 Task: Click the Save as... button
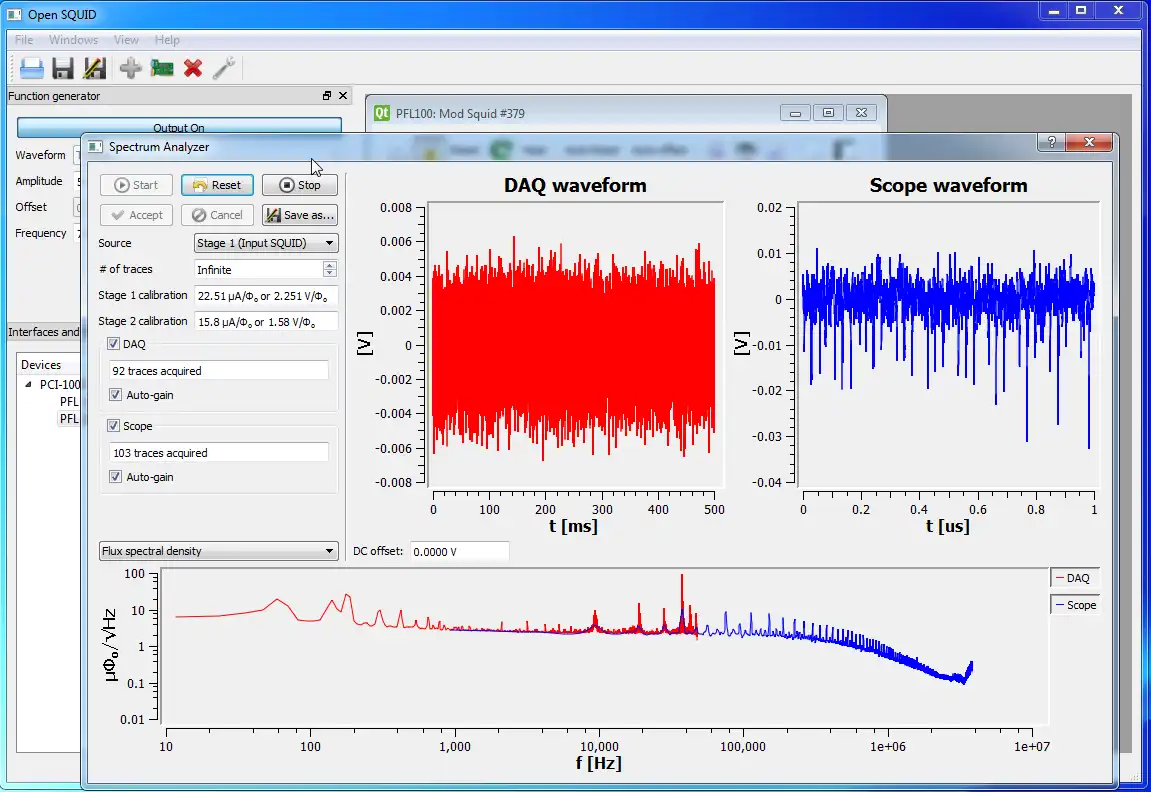300,215
